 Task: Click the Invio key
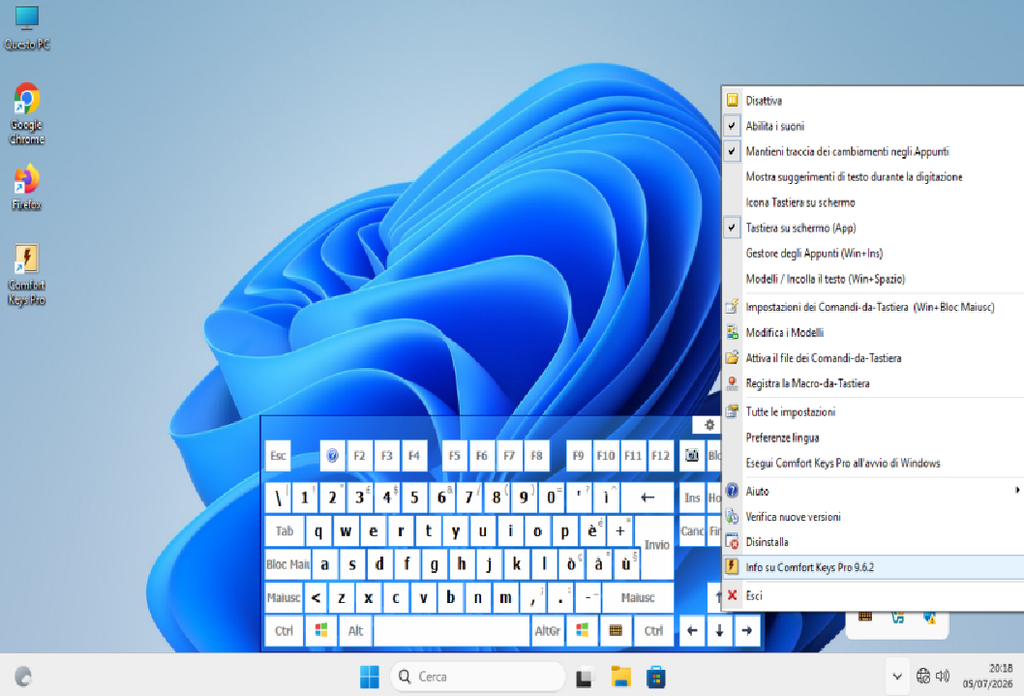656,545
